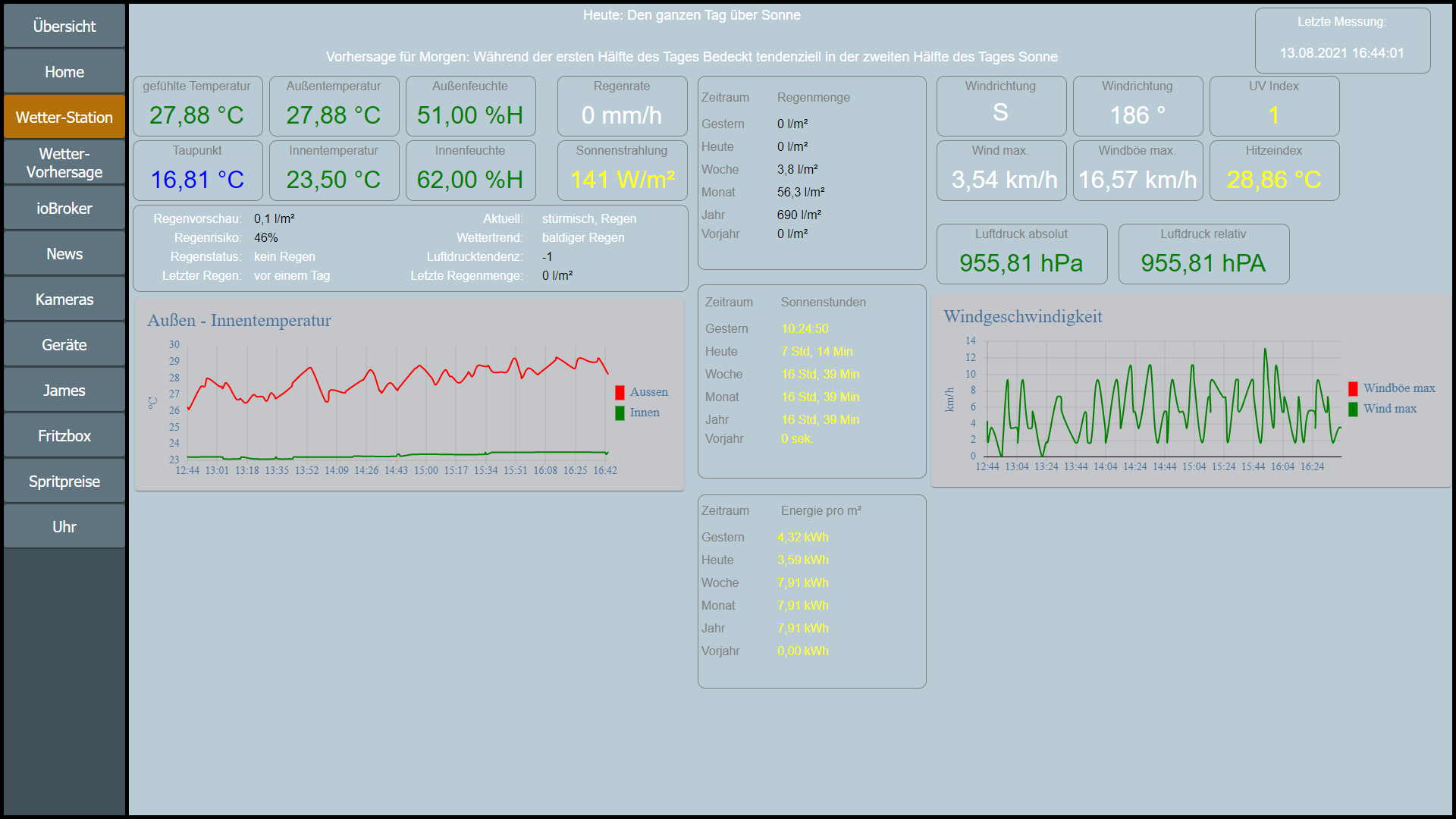Open the Übersicht menu item

pyautogui.click(x=64, y=27)
